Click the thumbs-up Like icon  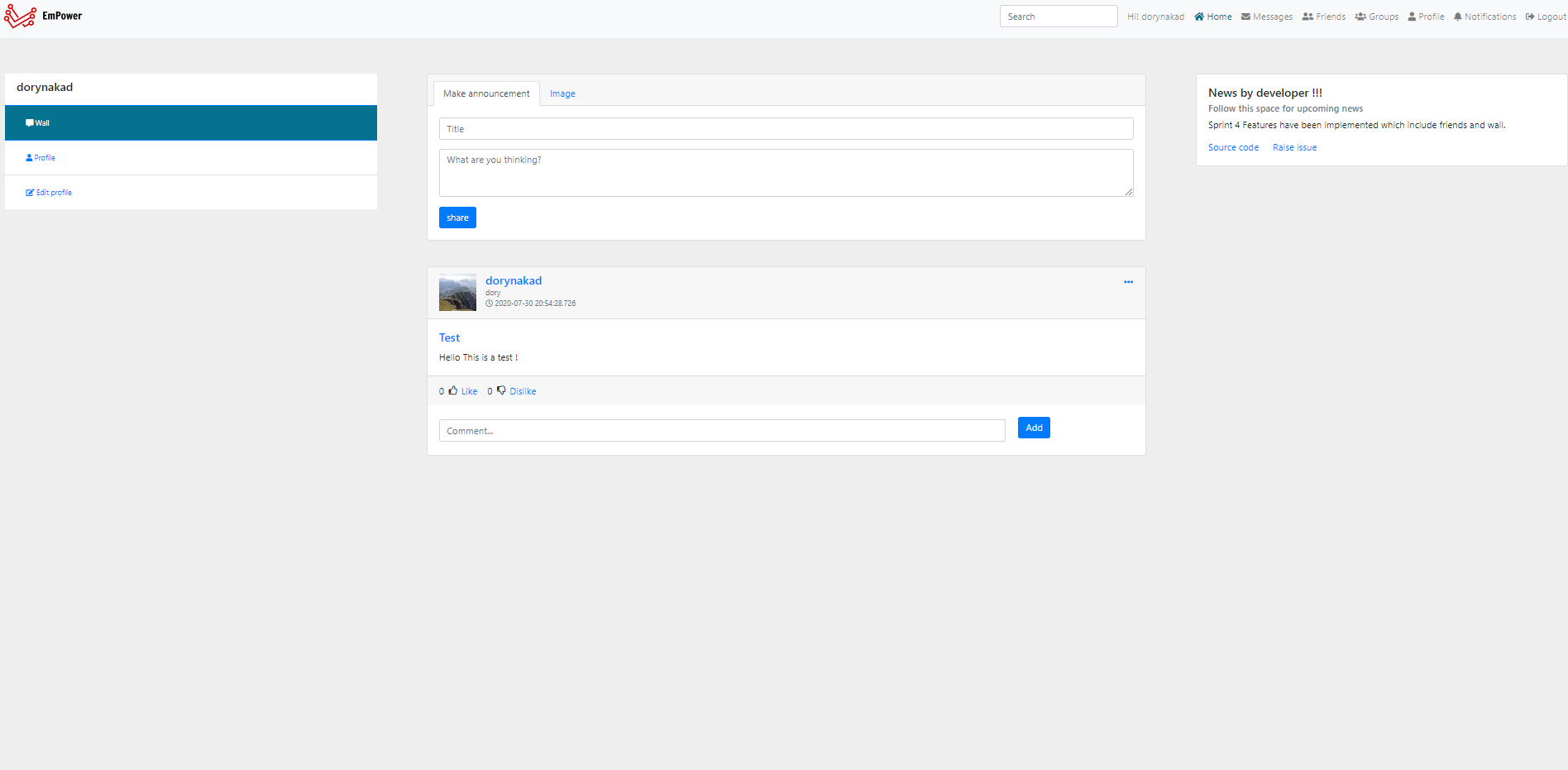pos(453,390)
